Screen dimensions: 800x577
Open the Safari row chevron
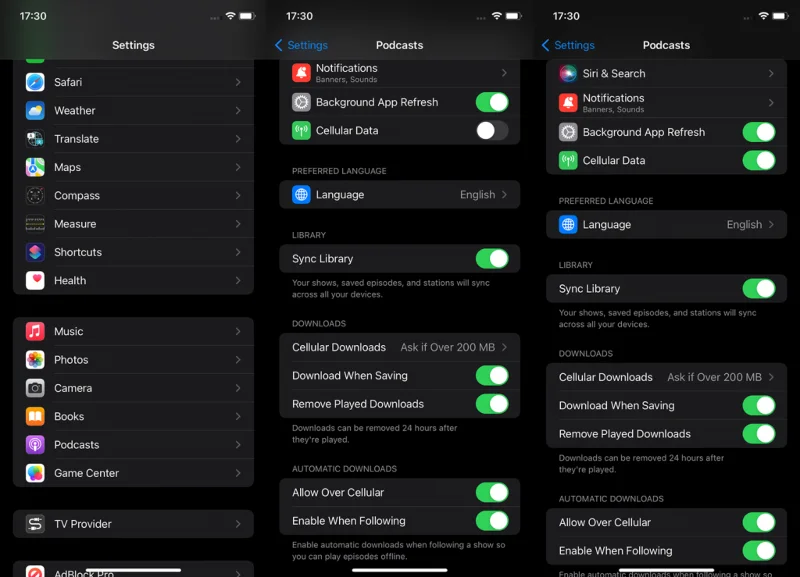click(238, 82)
